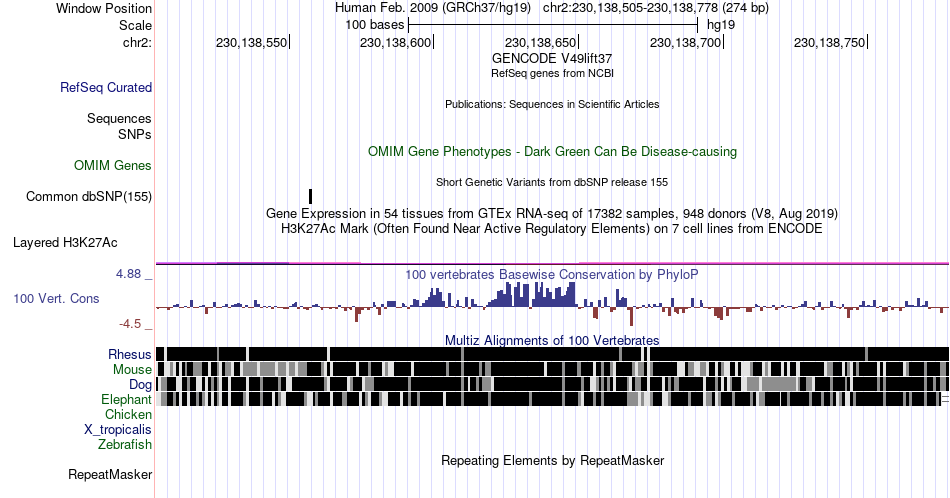Viewport: 950px width, 498px height.
Task: Click Publications: Sequences in Scientific Articles title
Action: (x=552, y=104)
